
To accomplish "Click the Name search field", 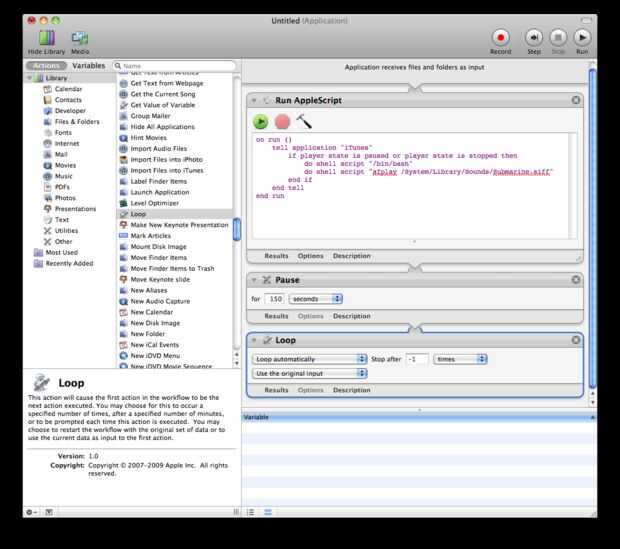I will (x=175, y=65).
